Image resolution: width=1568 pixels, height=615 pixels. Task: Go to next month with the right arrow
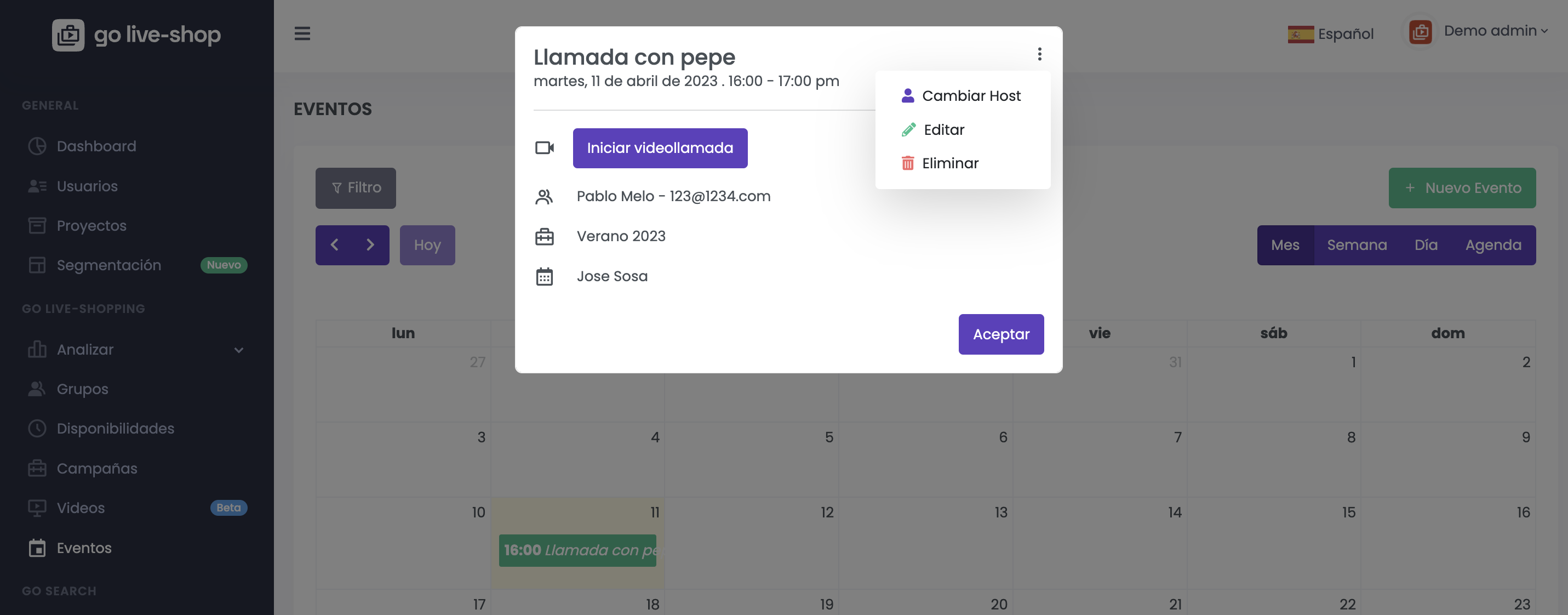370,245
